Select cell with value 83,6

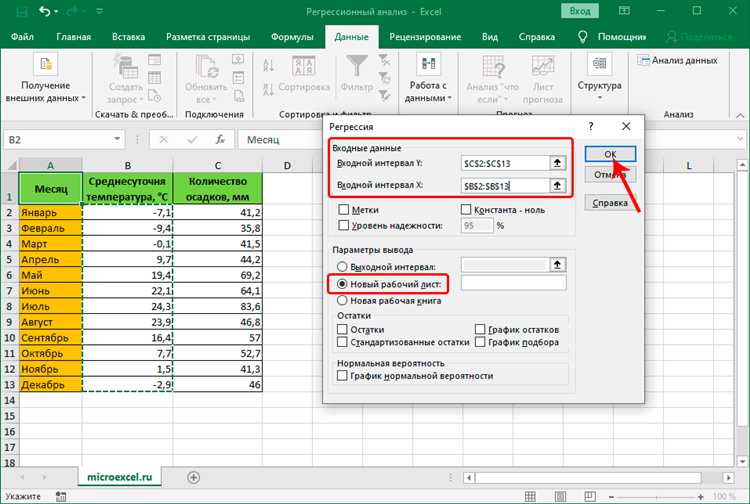pos(218,306)
